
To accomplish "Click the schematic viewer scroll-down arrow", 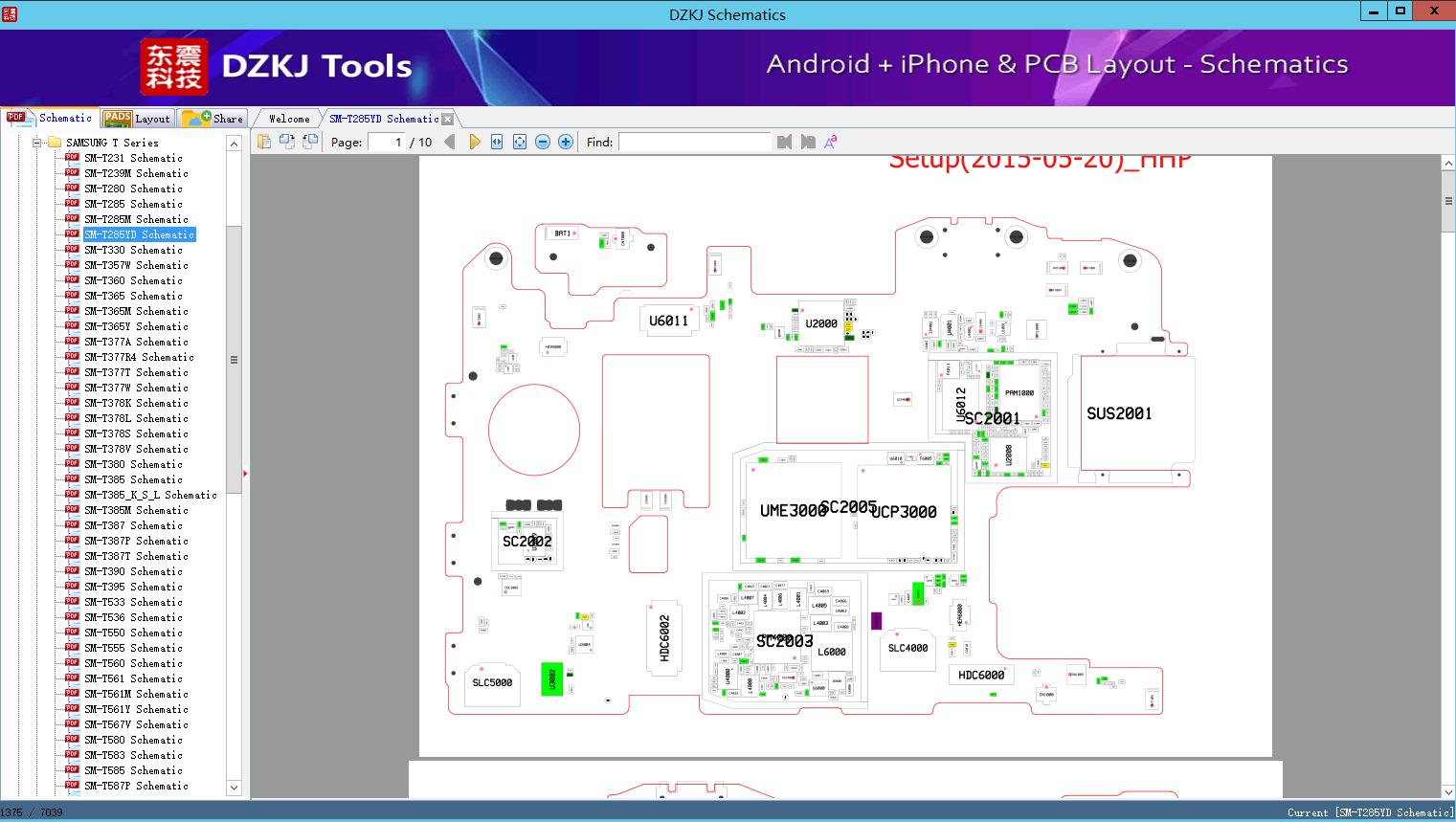I will (x=1447, y=791).
